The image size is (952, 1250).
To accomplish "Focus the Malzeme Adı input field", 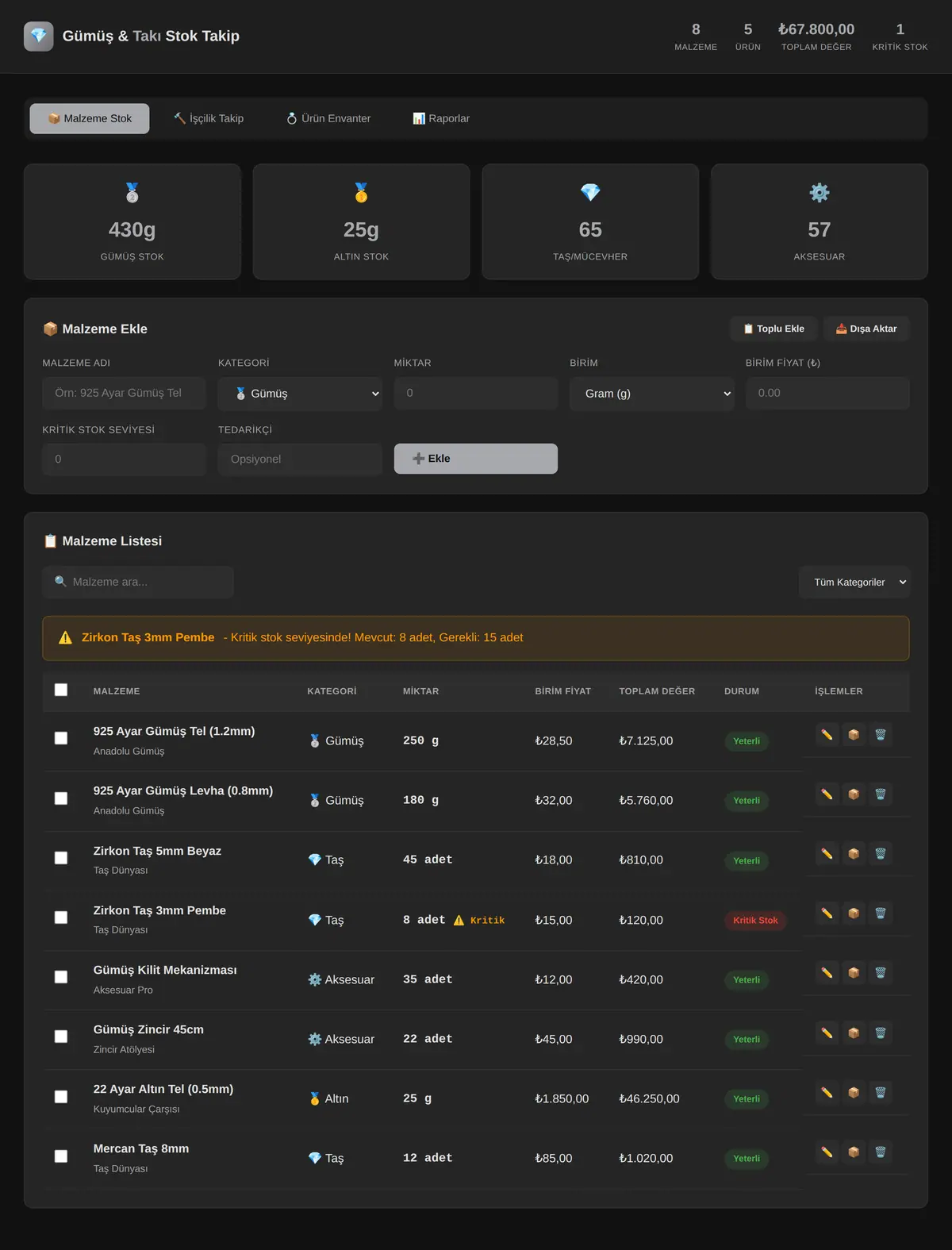I will [x=124, y=393].
